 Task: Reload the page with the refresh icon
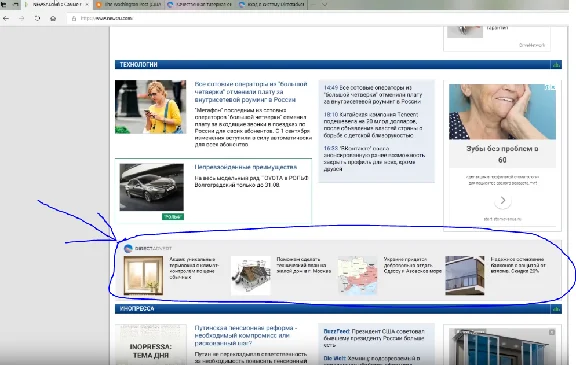pyautogui.click(x=37, y=18)
